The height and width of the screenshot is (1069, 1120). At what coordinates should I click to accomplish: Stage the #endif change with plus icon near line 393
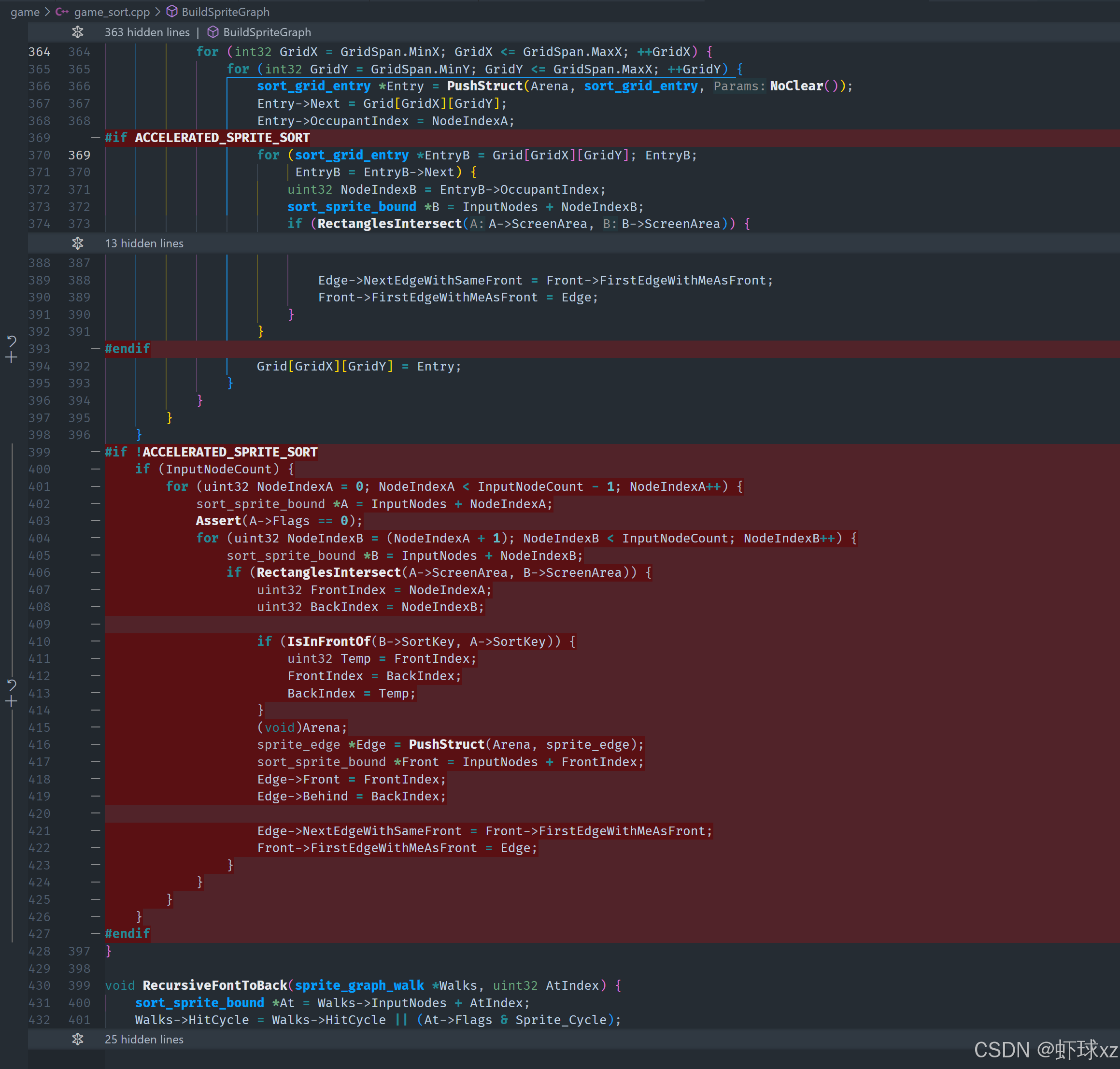pyautogui.click(x=12, y=358)
